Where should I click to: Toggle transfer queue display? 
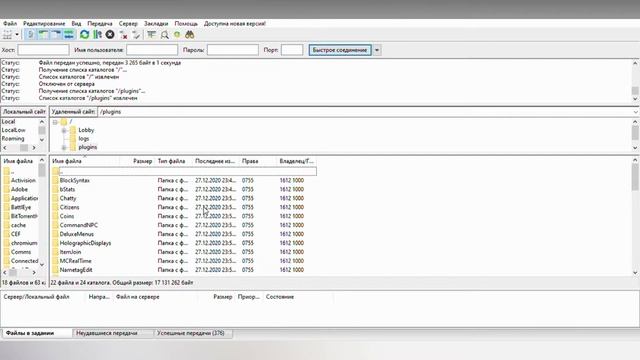[x=69, y=35]
